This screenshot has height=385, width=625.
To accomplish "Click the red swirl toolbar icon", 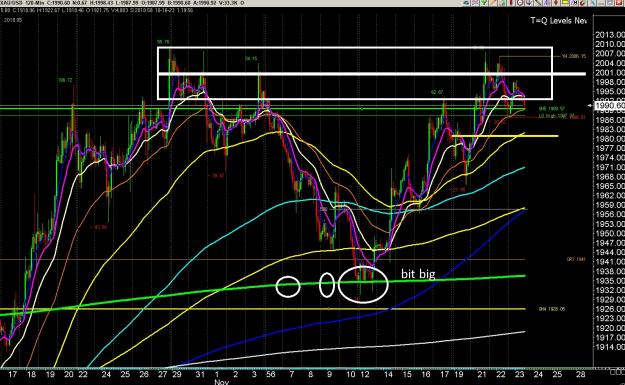I will (x=582, y=2).
